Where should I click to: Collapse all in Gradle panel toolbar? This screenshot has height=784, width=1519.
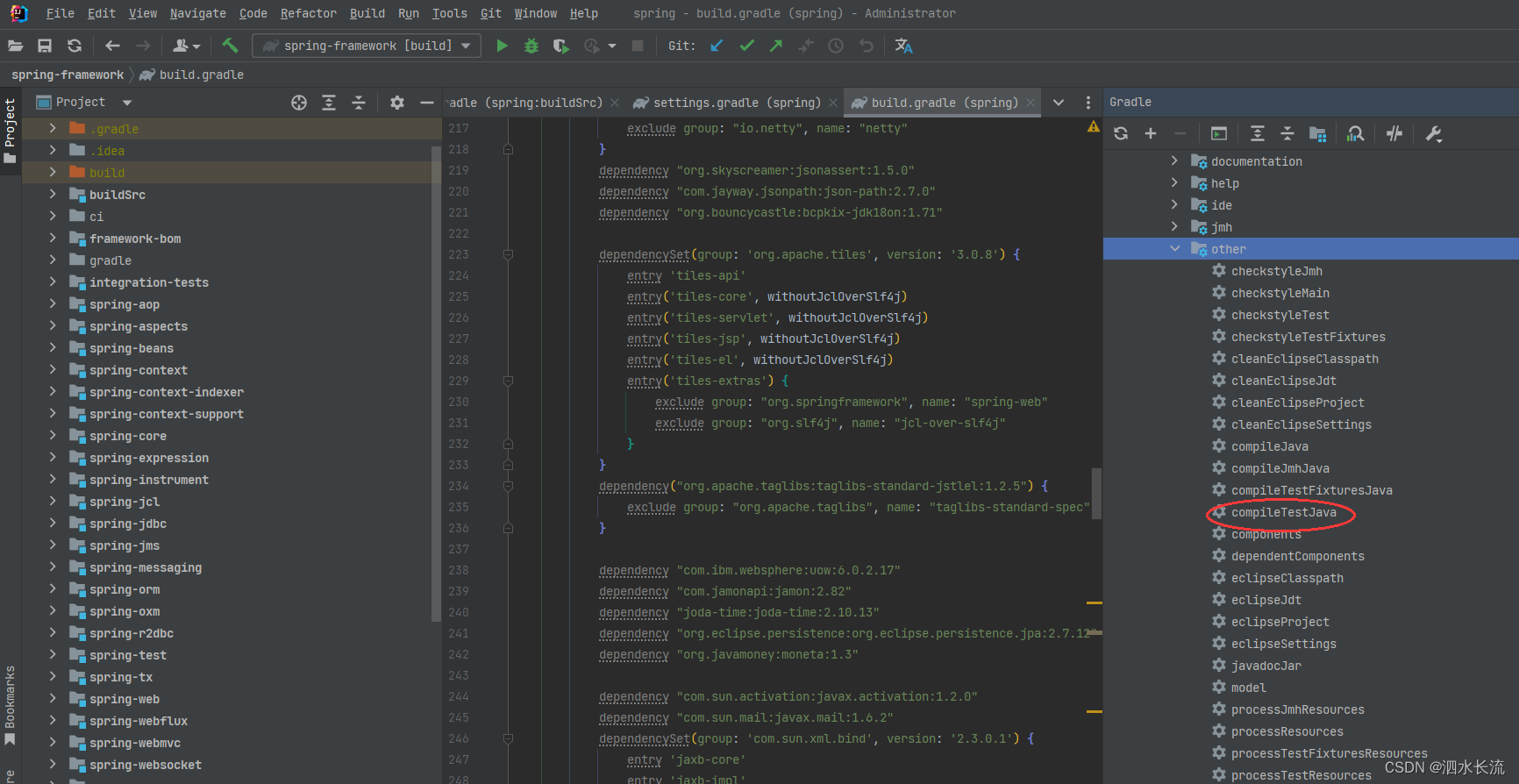click(1287, 133)
